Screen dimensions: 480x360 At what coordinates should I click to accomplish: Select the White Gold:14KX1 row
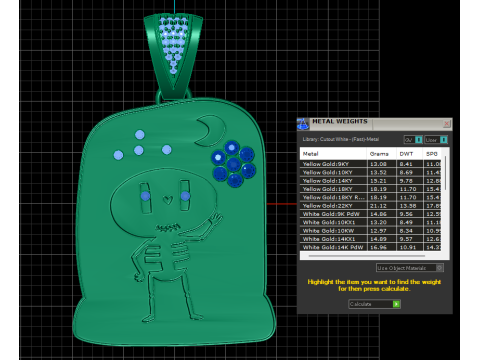click(x=370, y=239)
